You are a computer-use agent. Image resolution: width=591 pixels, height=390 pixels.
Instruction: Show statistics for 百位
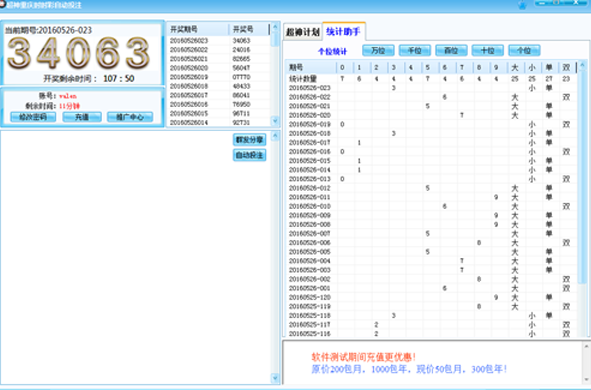pyautogui.click(x=451, y=50)
